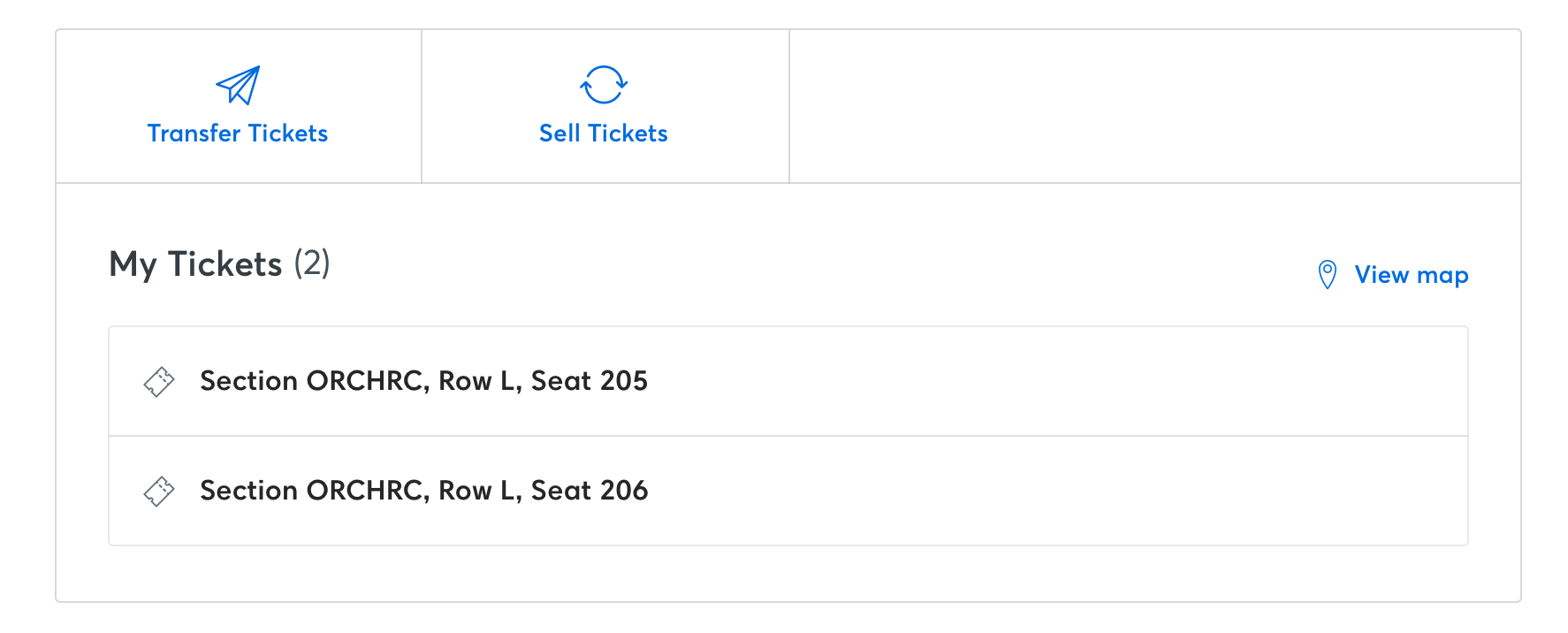Screen dimensions: 1568x633
Task: Click the Sell Tickets text label
Action: [604, 133]
